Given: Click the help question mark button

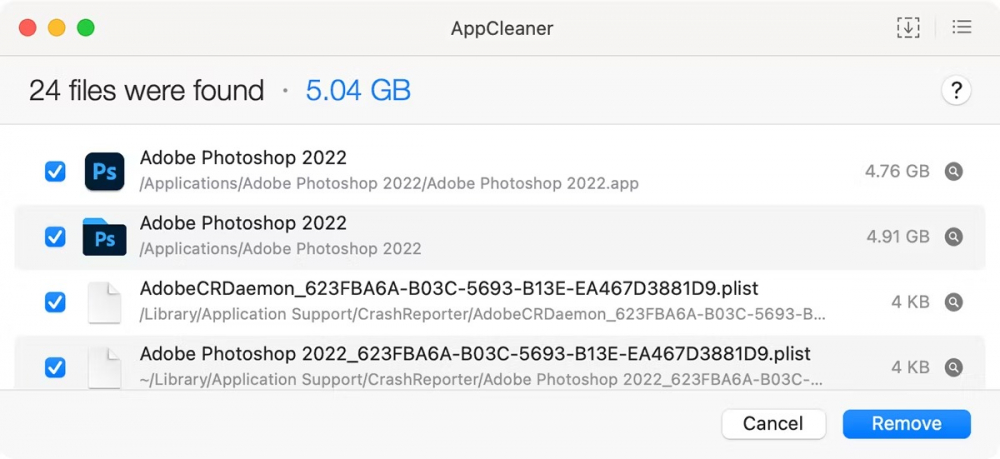Looking at the screenshot, I should coord(956,91).
